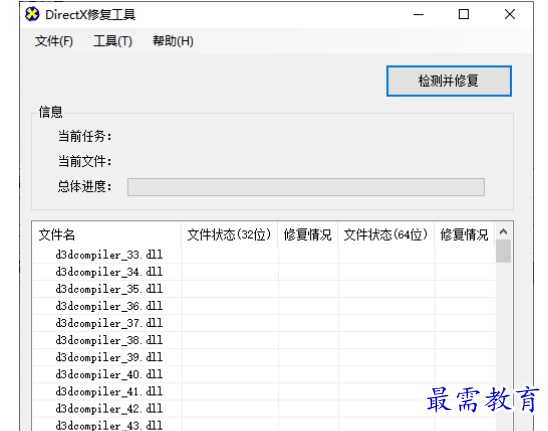The width and height of the screenshot is (548, 431).
Task: Click the 文件状态(32位) column header
Action: (x=230, y=235)
